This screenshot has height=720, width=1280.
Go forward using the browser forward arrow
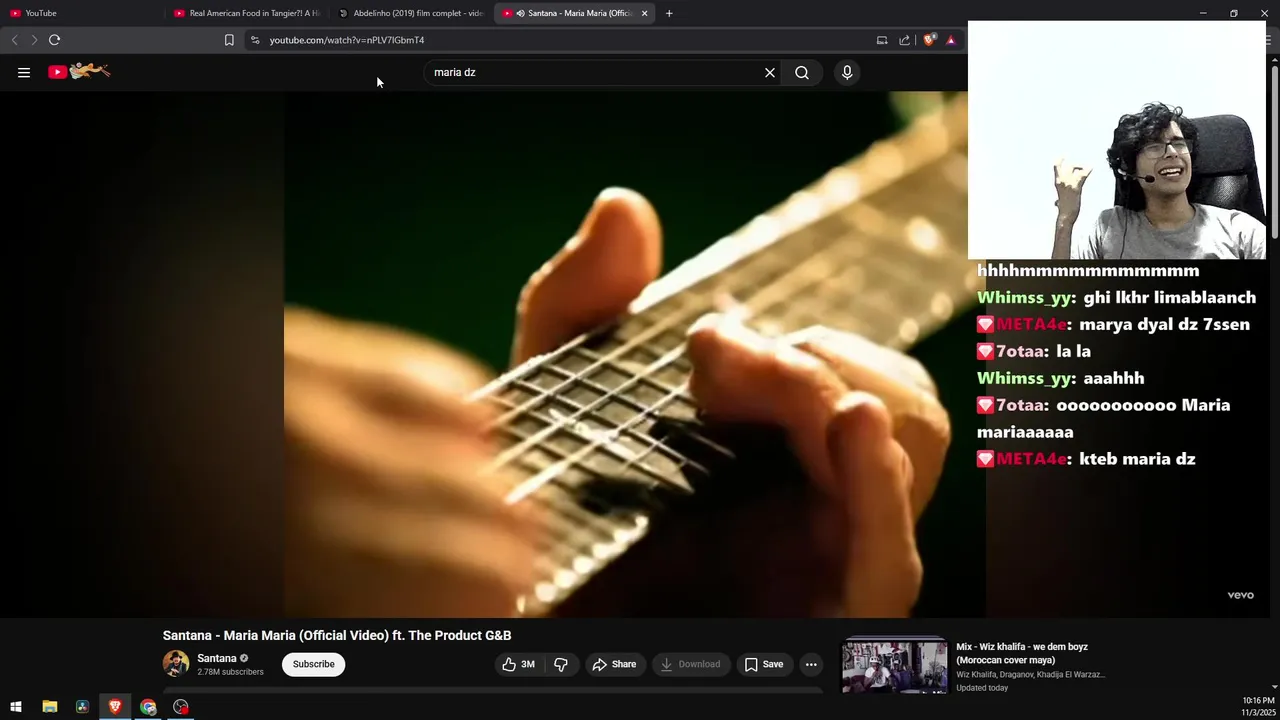click(33, 40)
